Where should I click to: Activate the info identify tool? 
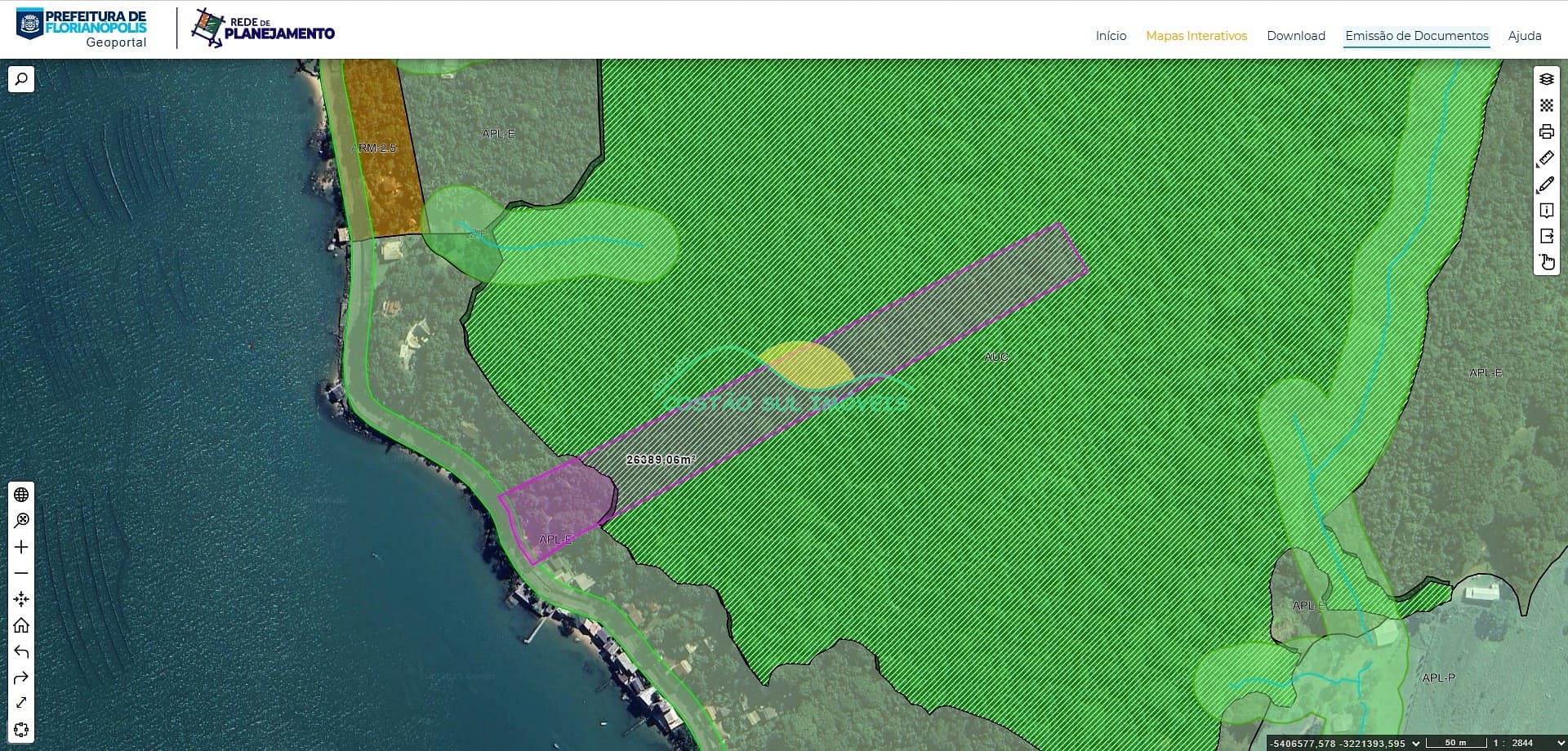pos(1546,211)
